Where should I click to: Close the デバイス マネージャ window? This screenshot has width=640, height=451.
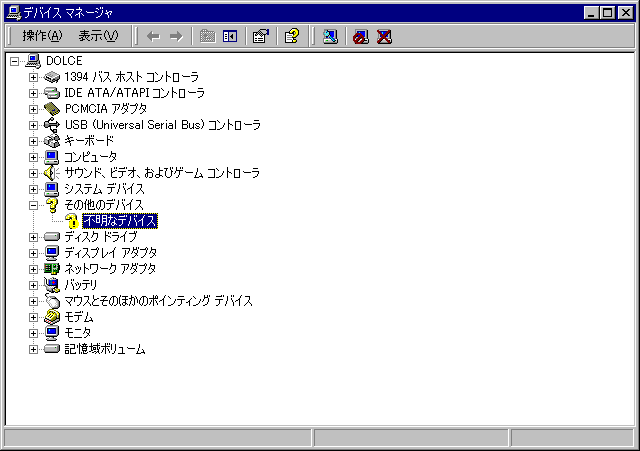pyautogui.click(x=626, y=13)
